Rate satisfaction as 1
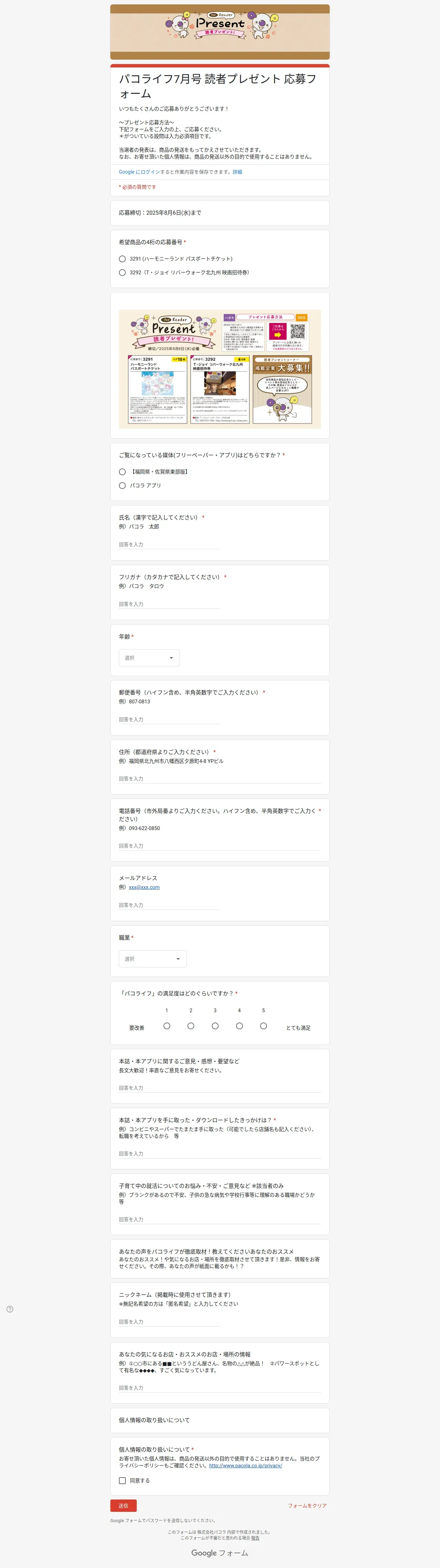The height and width of the screenshot is (1568, 440). (x=167, y=1026)
